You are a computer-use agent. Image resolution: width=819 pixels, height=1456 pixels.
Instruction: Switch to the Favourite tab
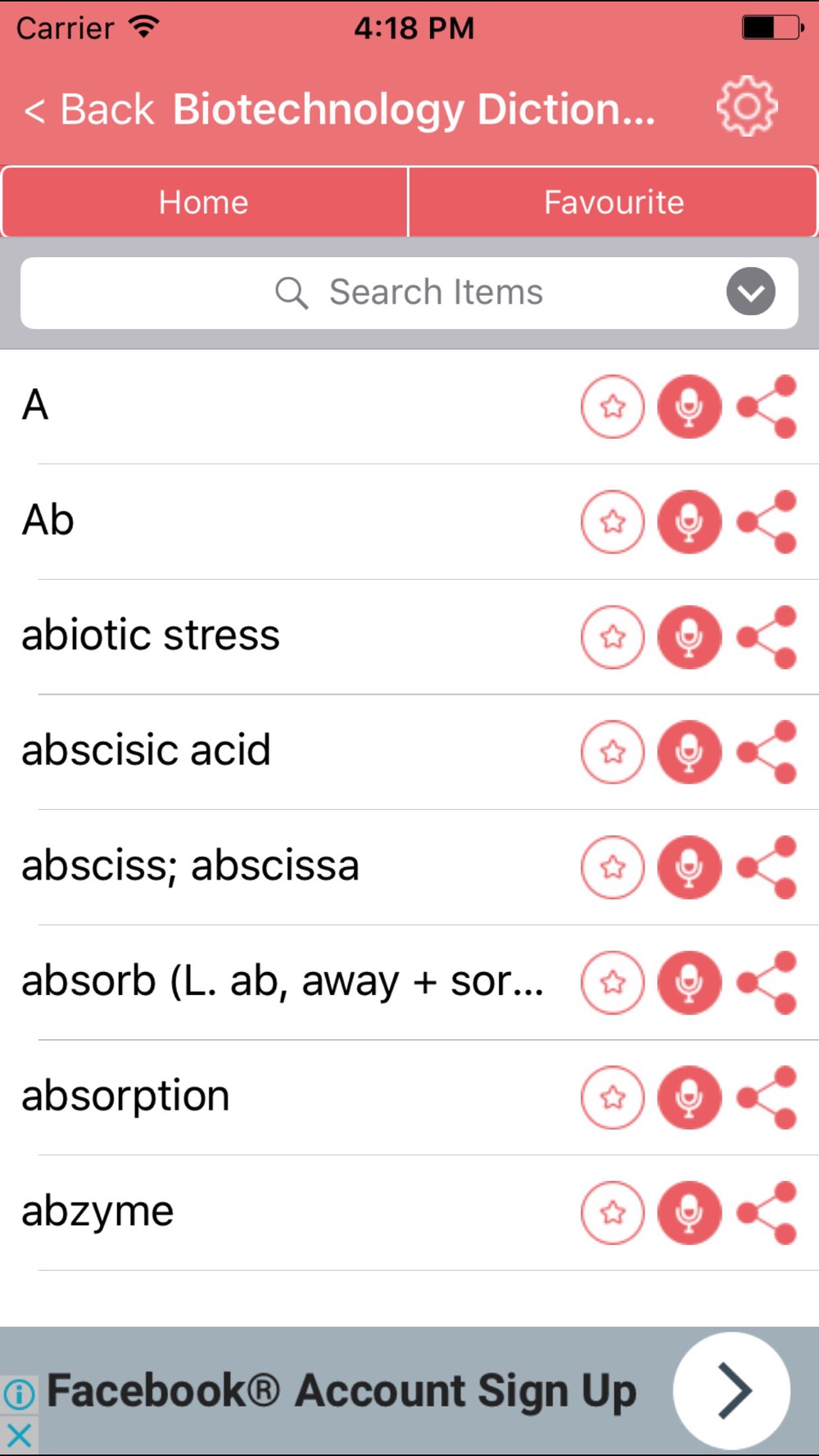tap(613, 202)
